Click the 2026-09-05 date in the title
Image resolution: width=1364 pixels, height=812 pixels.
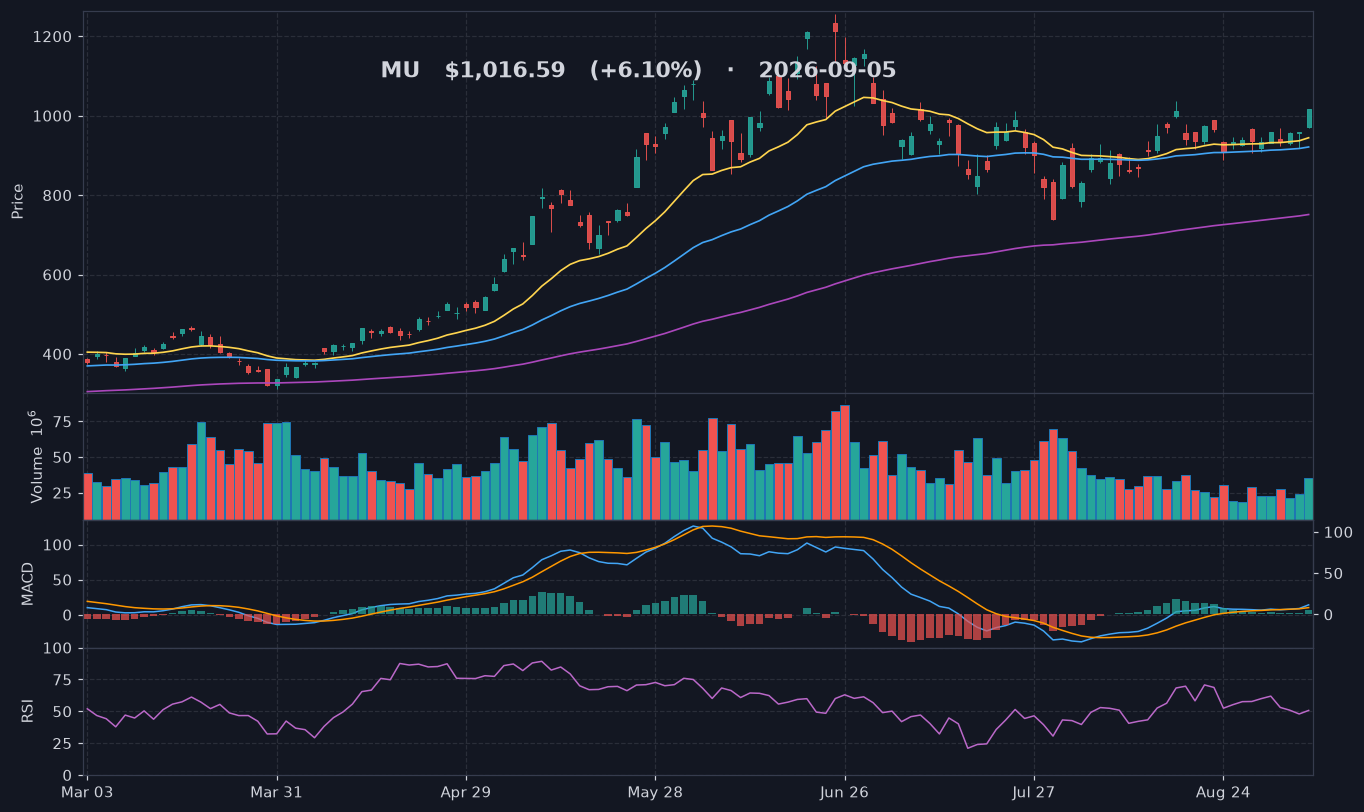point(827,71)
